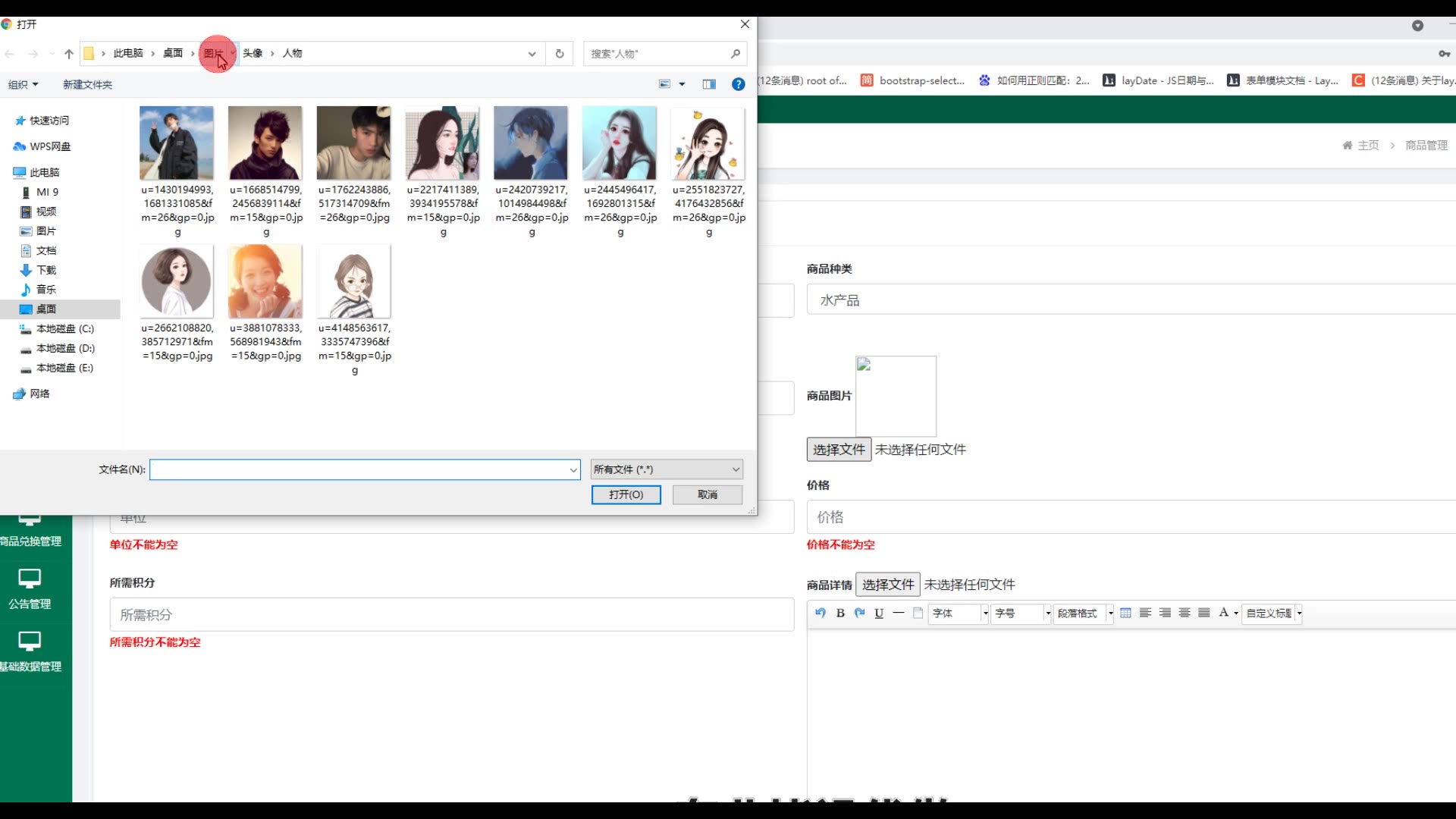
Task: Toggle underline in rich text editor
Action: pyautogui.click(x=879, y=613)
